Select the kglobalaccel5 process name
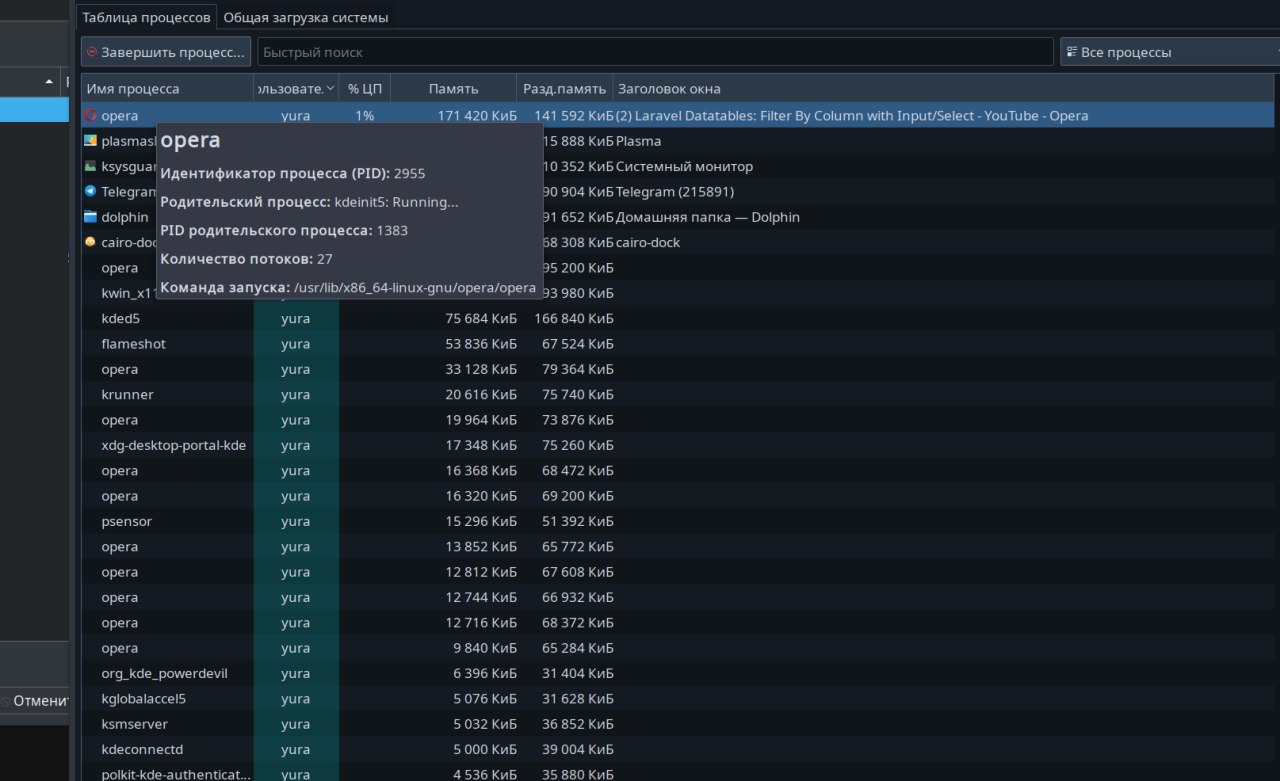This screenshot has height=781, width=1280. click(x=144, y=699)
